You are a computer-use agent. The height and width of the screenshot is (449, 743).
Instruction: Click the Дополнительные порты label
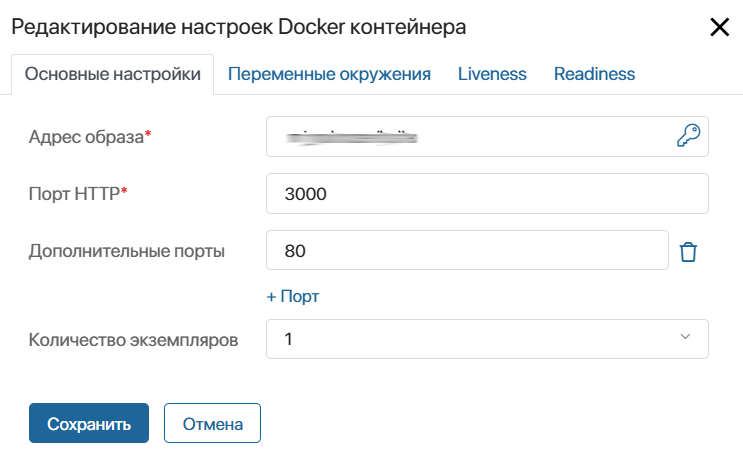click(127, 251)
